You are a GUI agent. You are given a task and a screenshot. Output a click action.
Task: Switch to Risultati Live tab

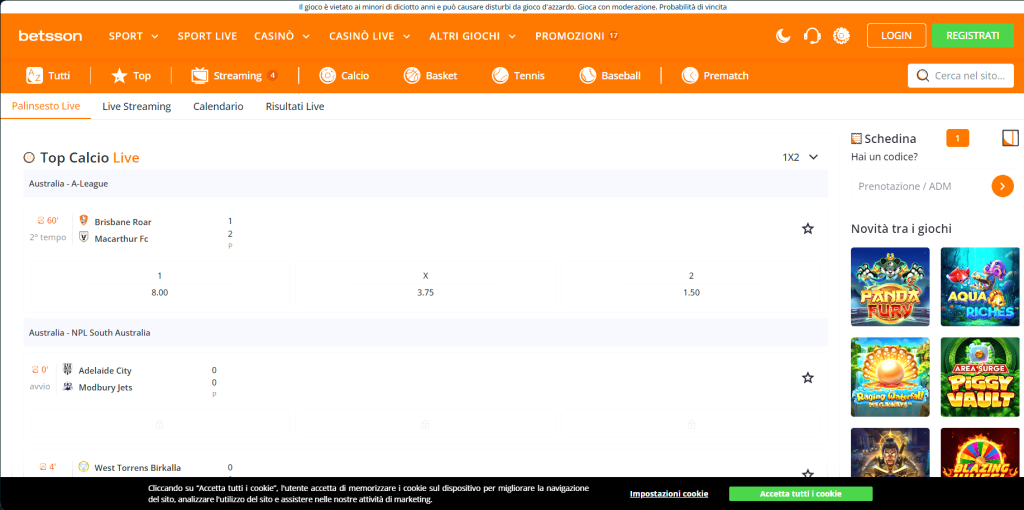point(295,106)
